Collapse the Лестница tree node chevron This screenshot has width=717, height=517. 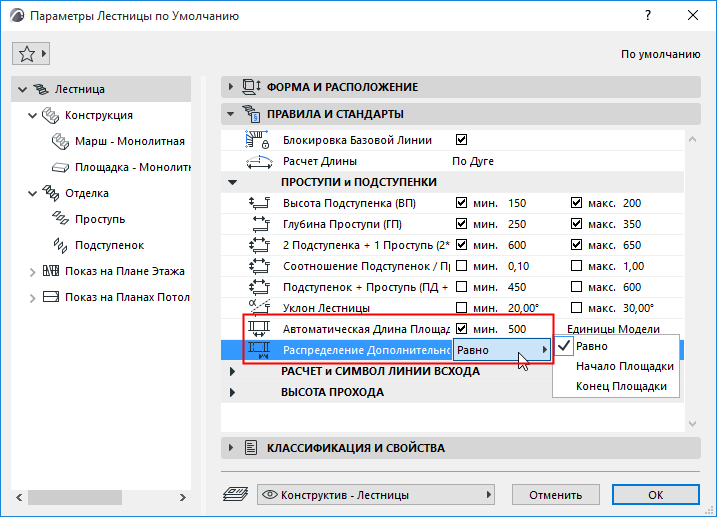coord(22,90)
